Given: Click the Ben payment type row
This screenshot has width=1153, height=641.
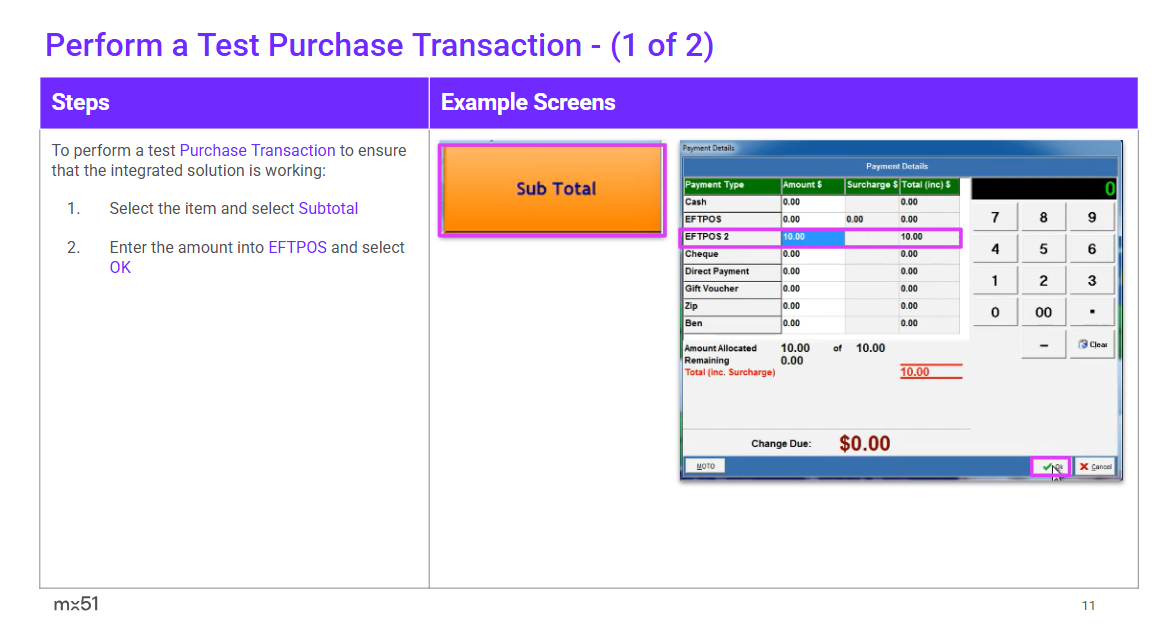Looking at the screenshot, I should click(x=730, y=324).
